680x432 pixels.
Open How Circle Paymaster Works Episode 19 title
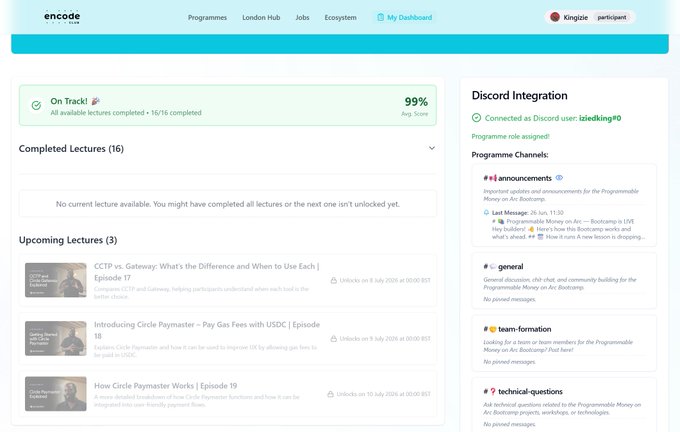[166, 386]
